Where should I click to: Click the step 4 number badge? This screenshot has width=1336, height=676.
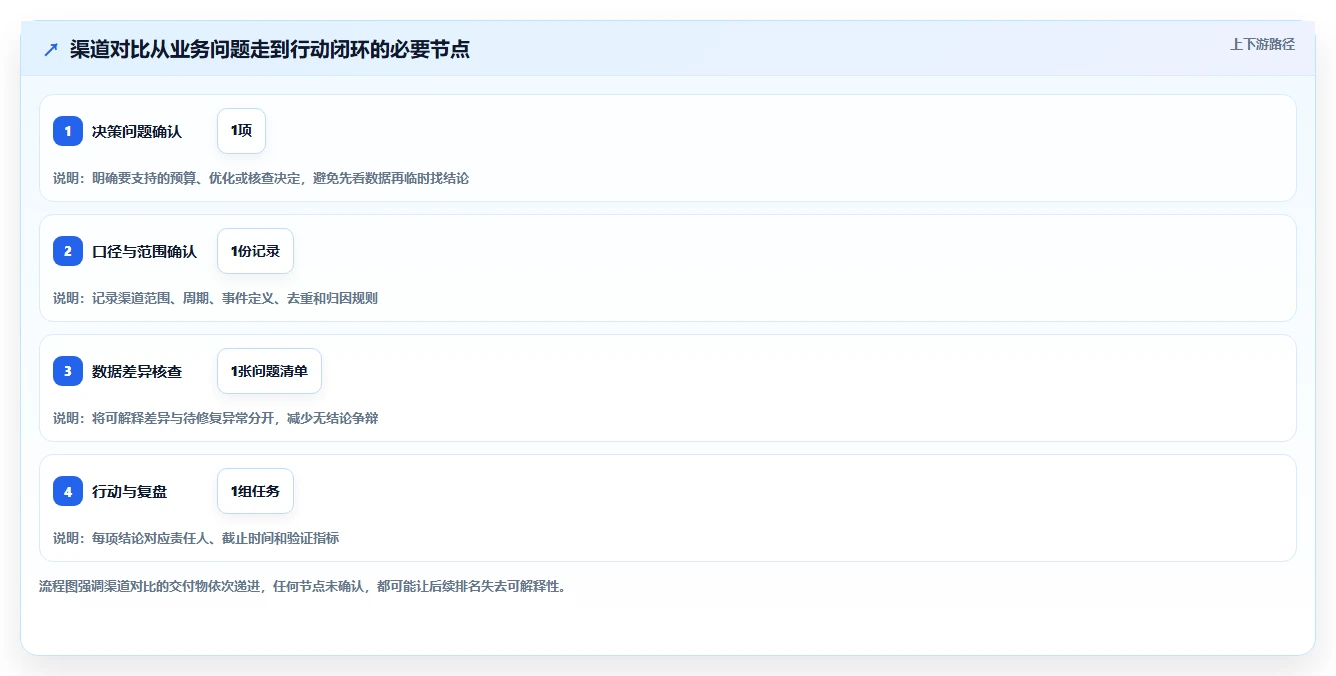(68, 491)
